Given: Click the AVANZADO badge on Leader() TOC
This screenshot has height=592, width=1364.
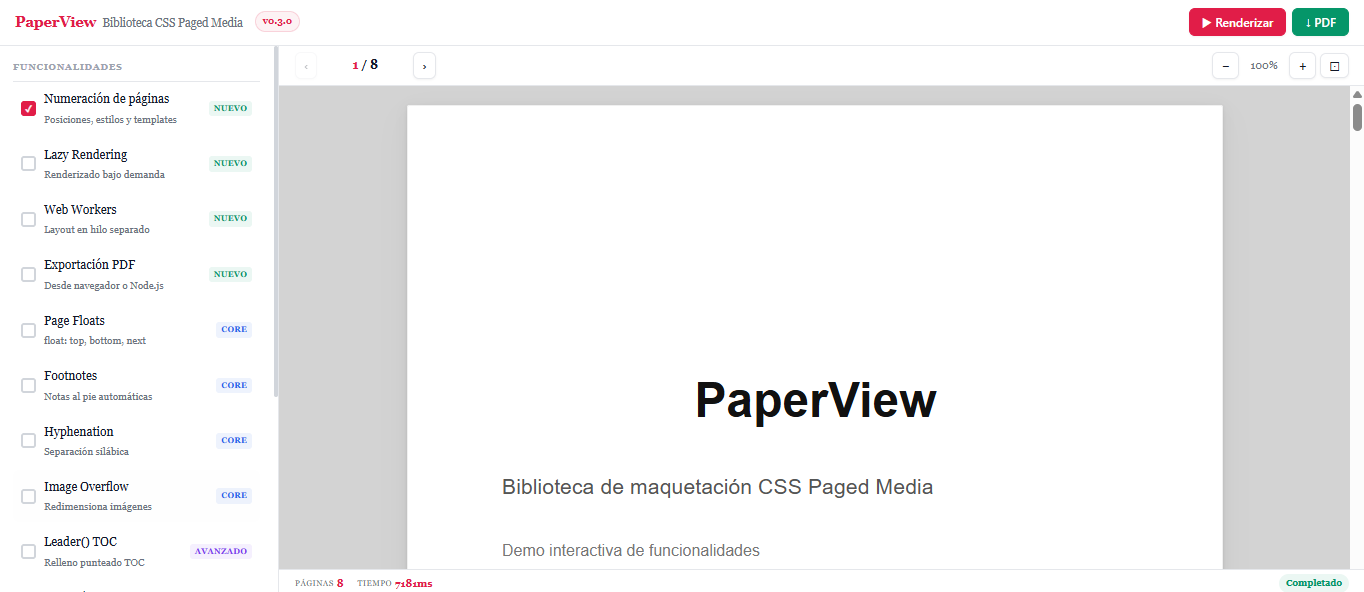Looking at the screenshot, I should [x=221, y=551].
